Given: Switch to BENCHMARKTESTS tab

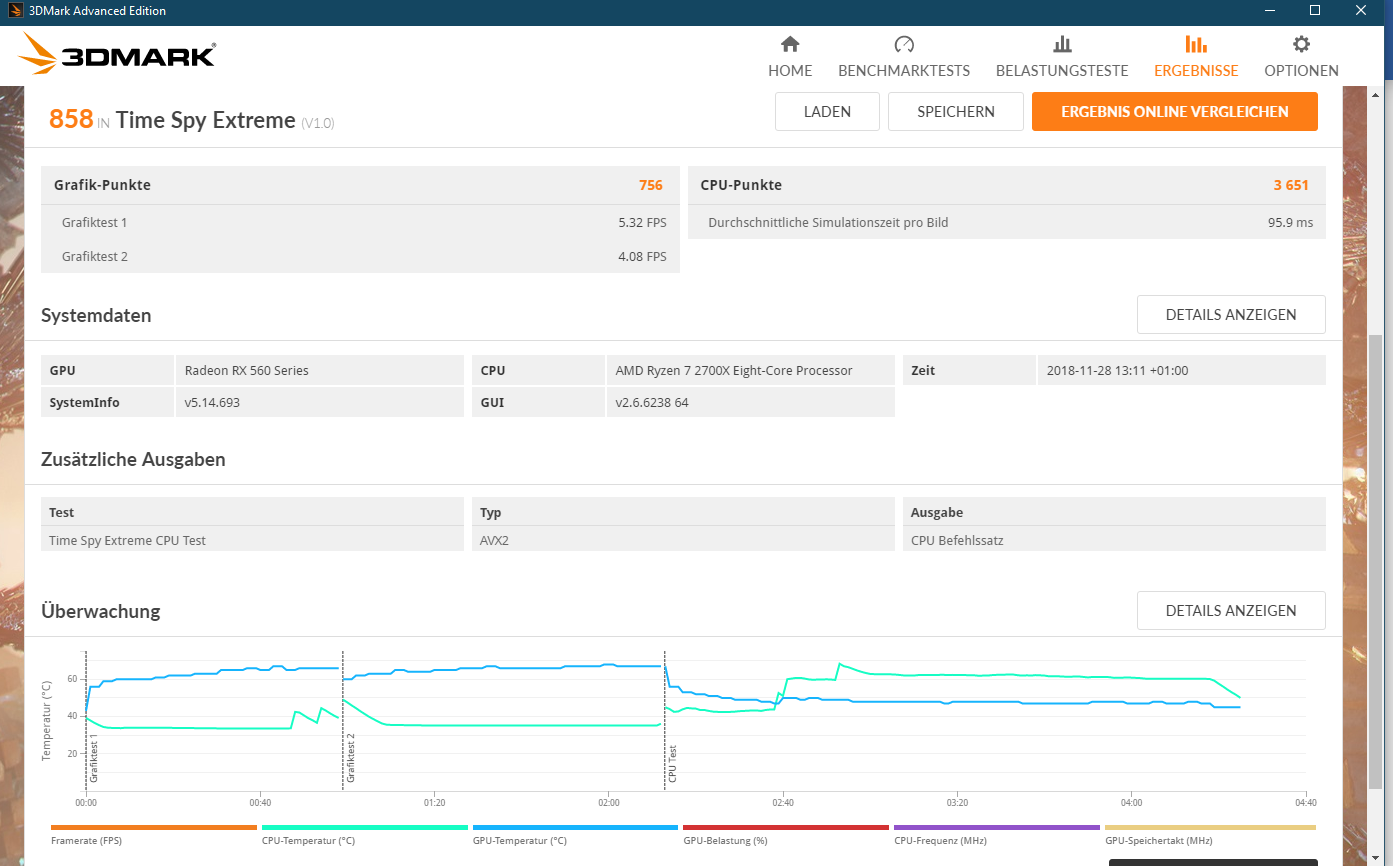Looking at the screenshot, I should coord(904,57).
